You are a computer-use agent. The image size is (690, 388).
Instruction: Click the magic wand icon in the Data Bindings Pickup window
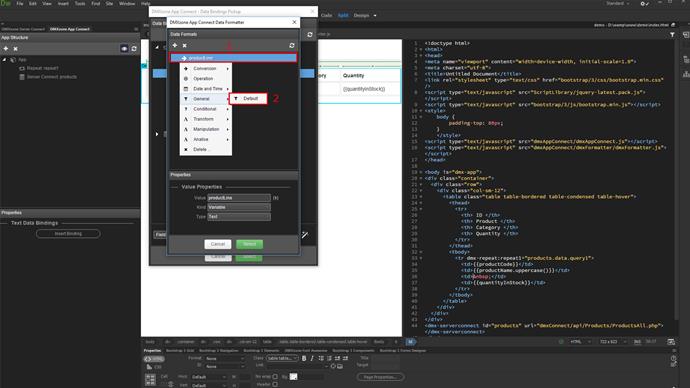click(x=305, y=235)
